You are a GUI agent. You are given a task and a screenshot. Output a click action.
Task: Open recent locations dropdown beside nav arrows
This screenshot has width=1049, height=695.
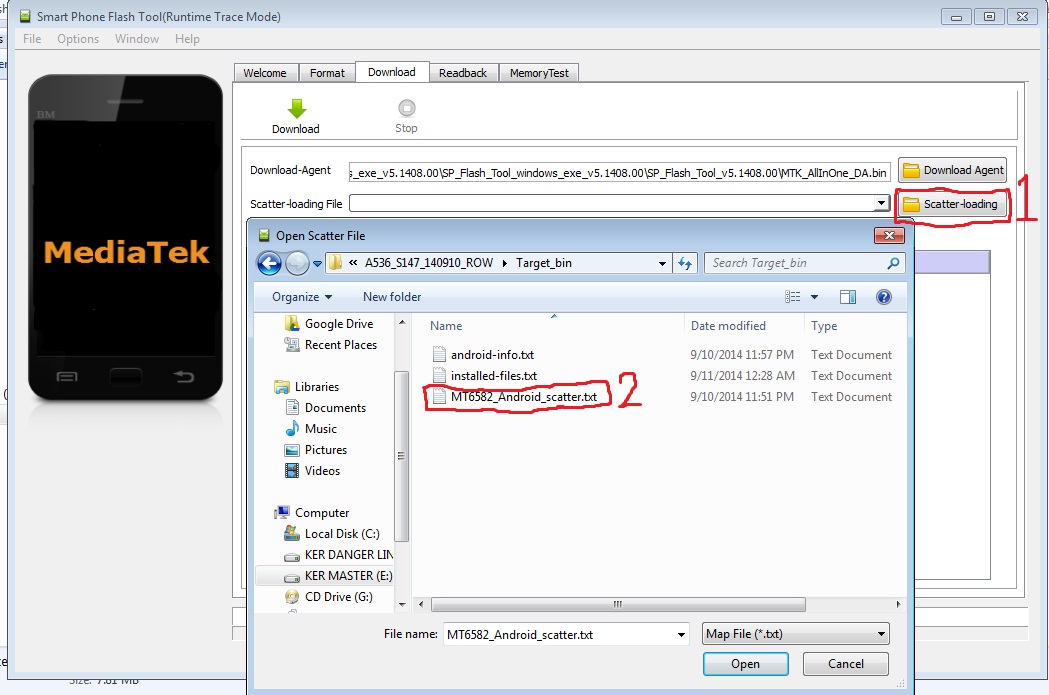click(x=317, y=264)
